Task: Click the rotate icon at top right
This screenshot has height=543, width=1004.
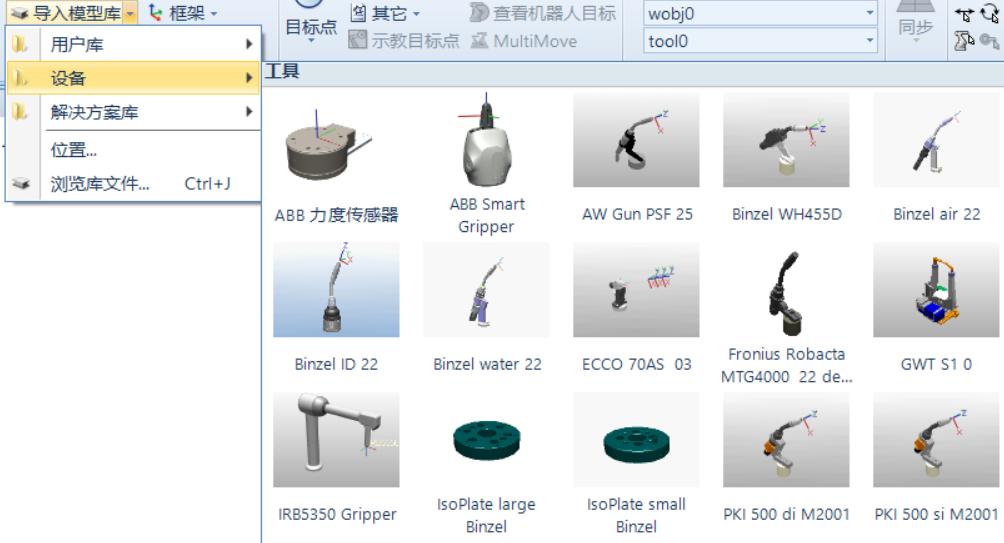Action: [989, 13]
